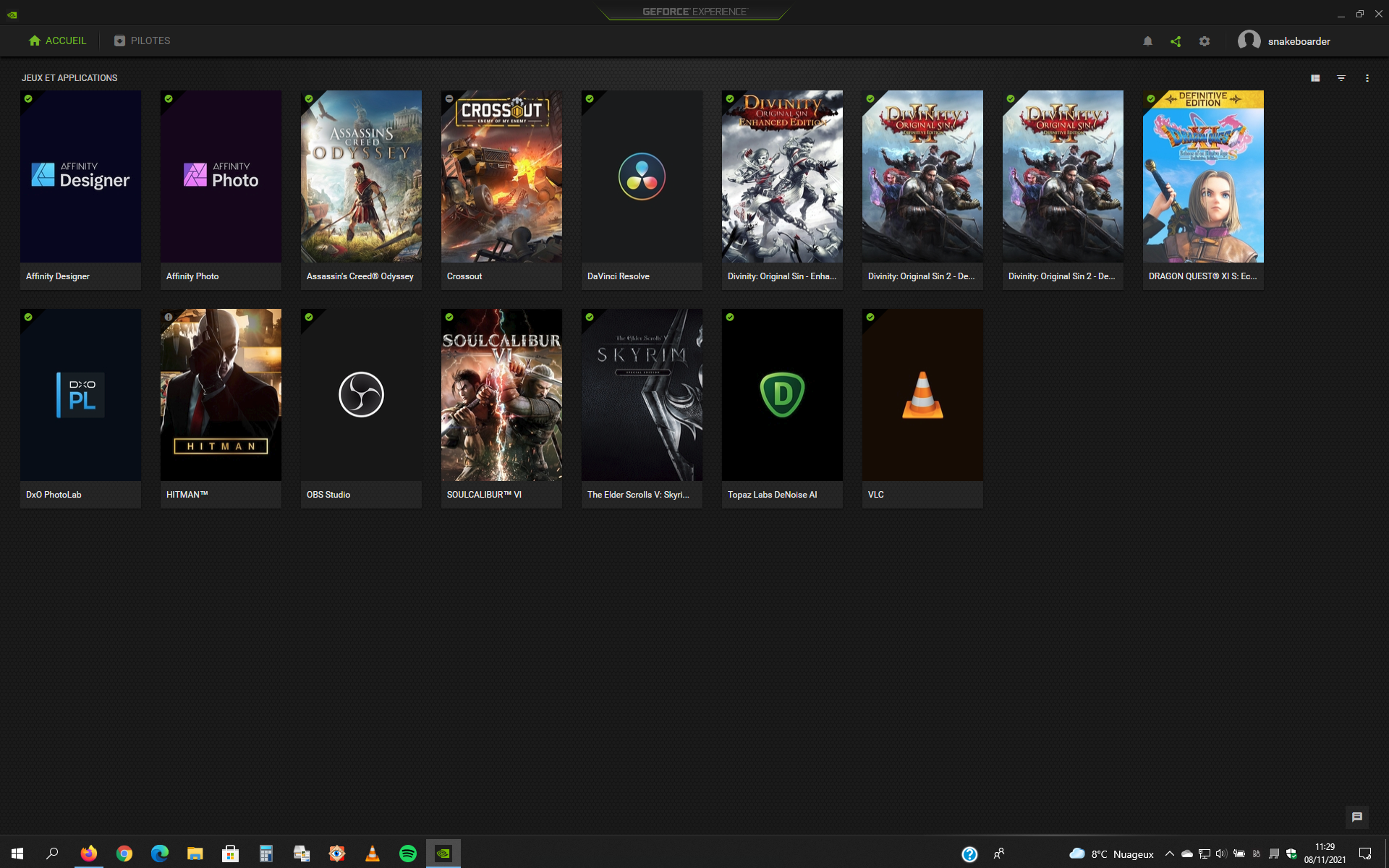This screenshot has height=868, width=1389.
Task: Open Windows search from taskbar
Action: pos(52,854)
